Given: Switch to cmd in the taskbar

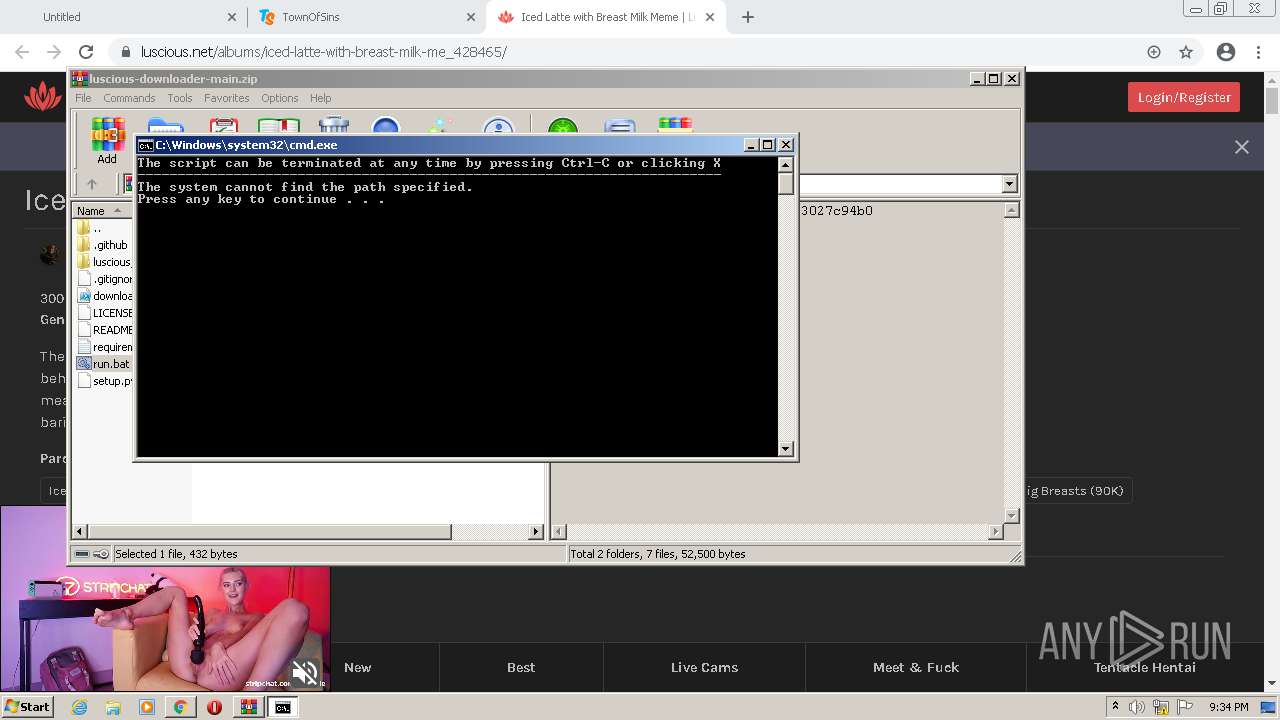Looking at the screenshot, I should [x=283, y=707].
